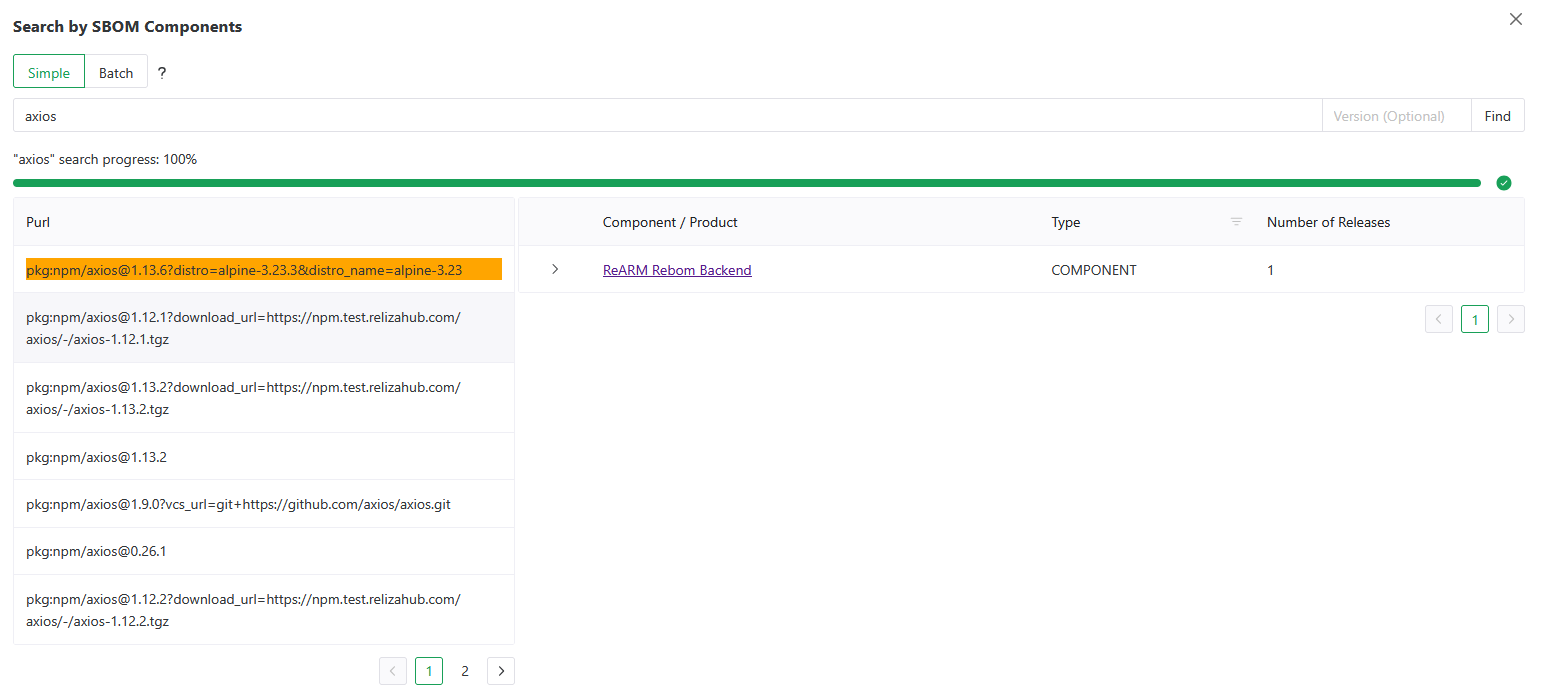This screenshot has height=697, width=1546.
Task: Click the axios search progress bar
Action: [746, 182]
